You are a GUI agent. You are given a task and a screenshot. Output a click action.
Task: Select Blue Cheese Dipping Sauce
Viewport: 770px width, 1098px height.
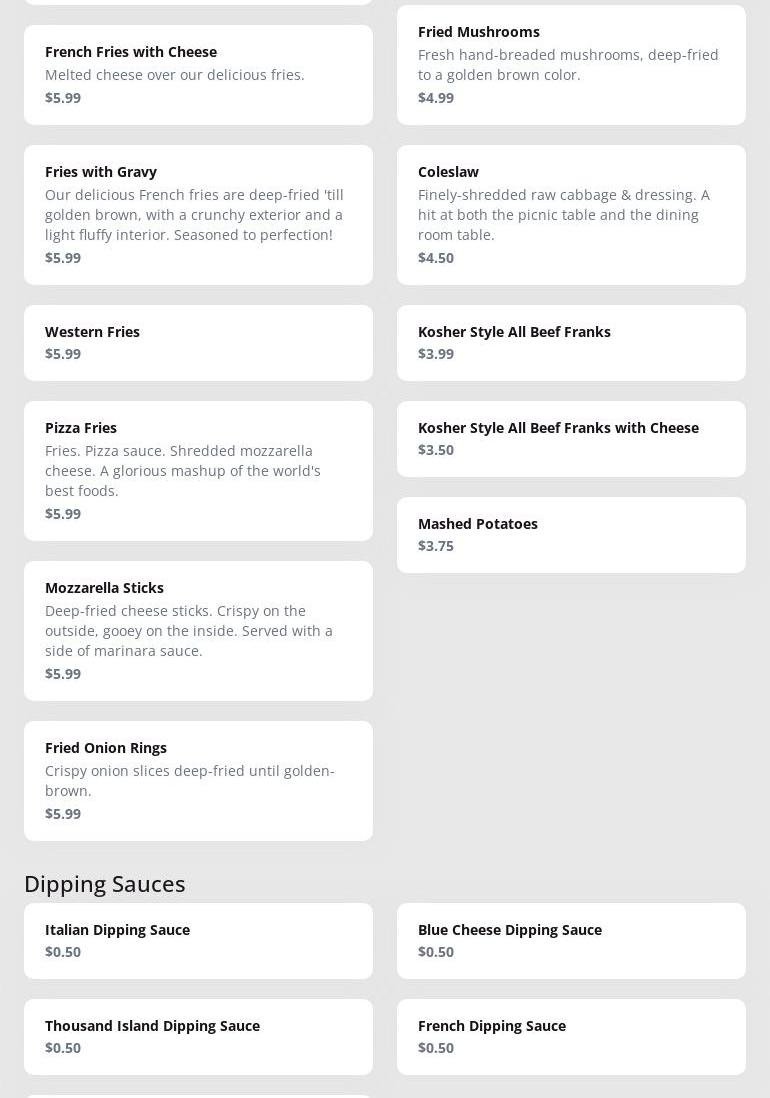click(571, 940)
